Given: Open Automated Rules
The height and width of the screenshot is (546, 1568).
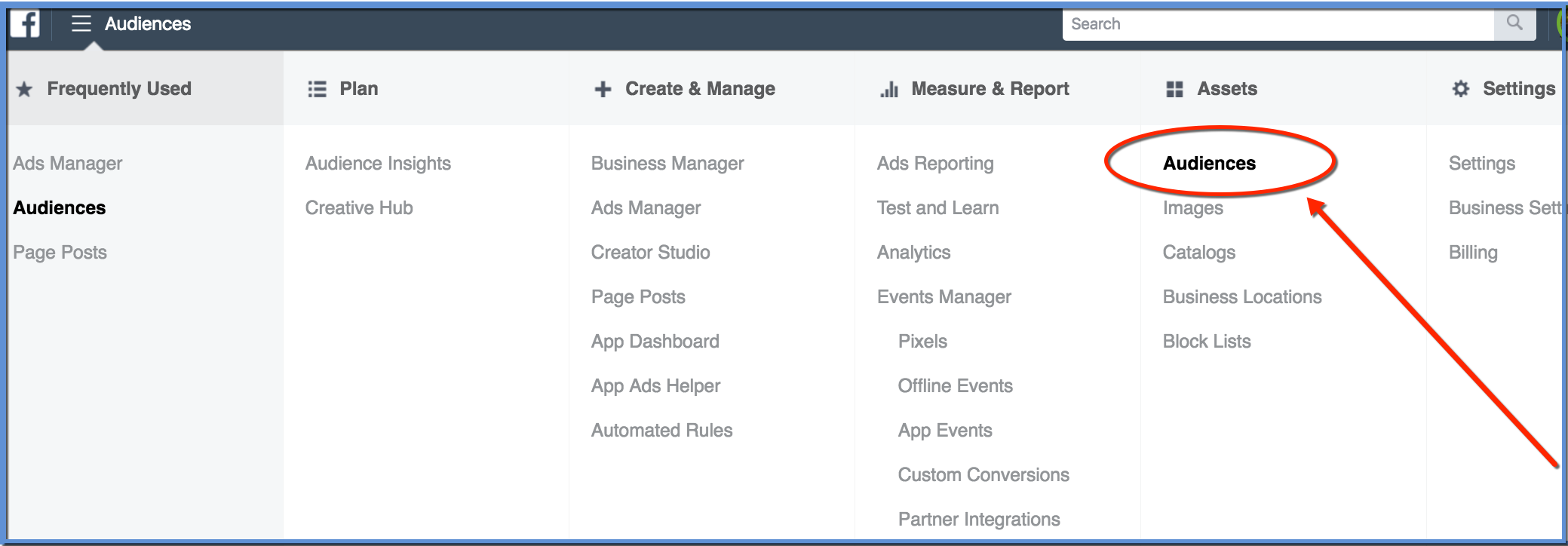Looking at the screenshot, I should pos(662,431).
